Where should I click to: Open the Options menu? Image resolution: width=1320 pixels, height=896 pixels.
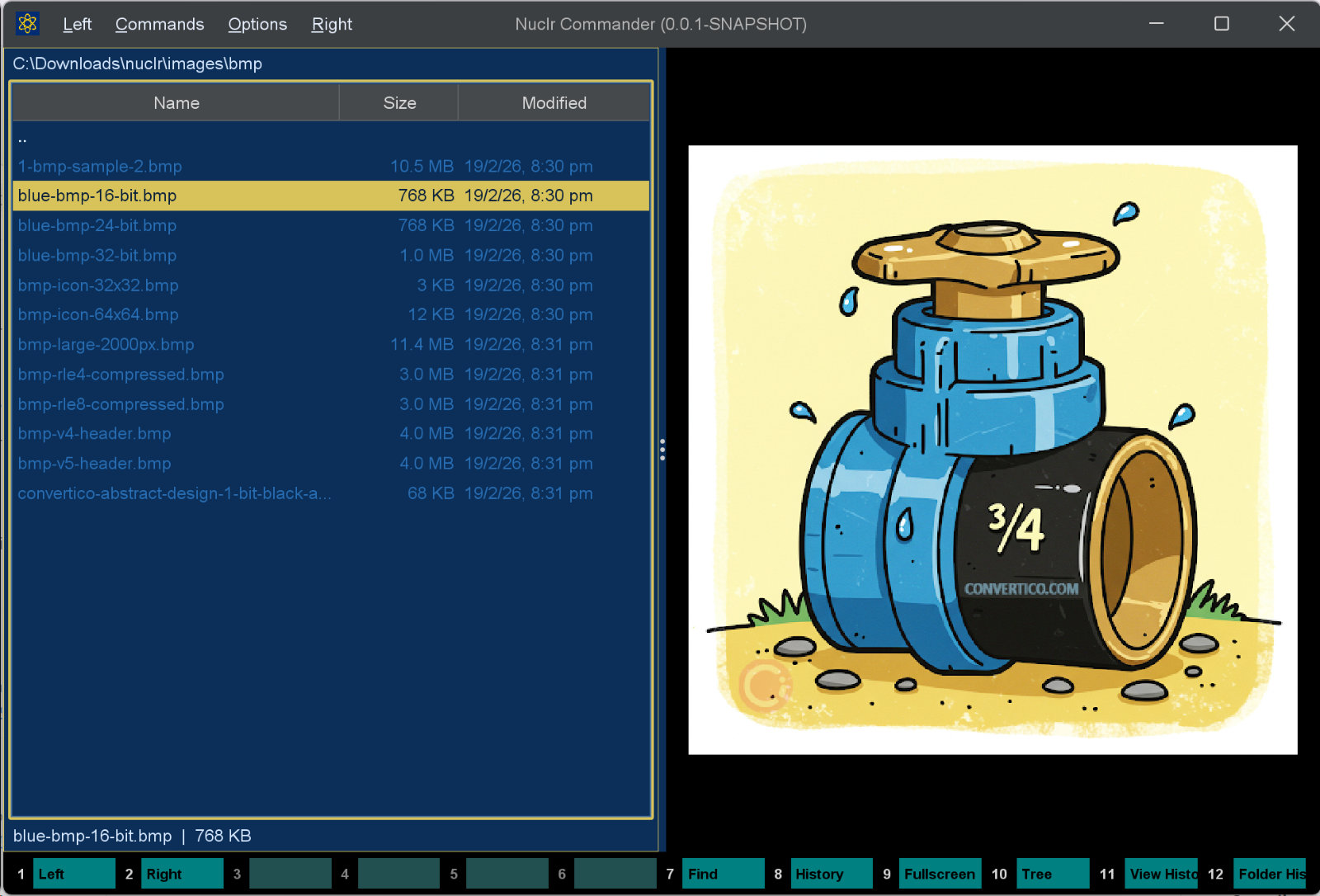pyautogui.click(x=257, y=24)
